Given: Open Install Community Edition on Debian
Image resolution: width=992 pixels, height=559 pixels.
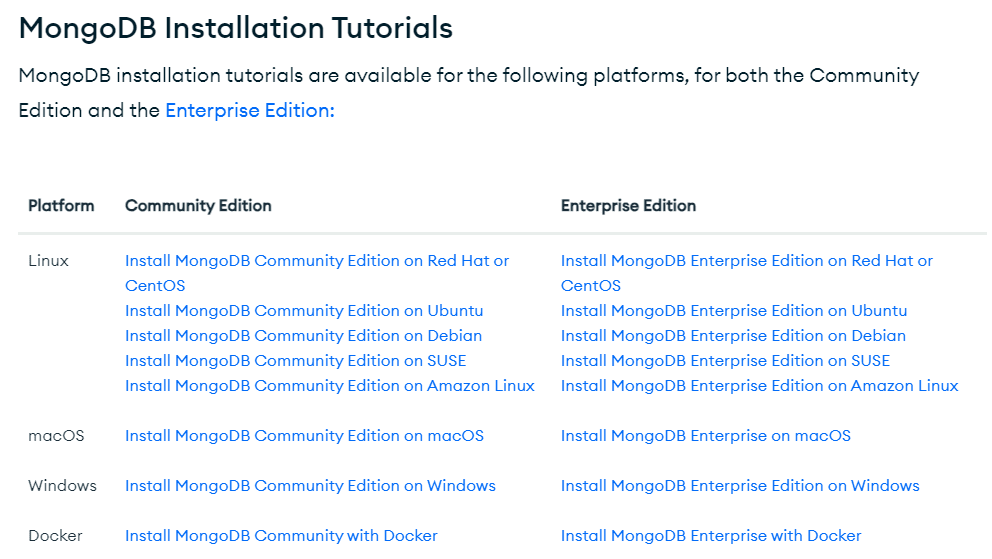Looking at the screenshot, I should point(303,336).
